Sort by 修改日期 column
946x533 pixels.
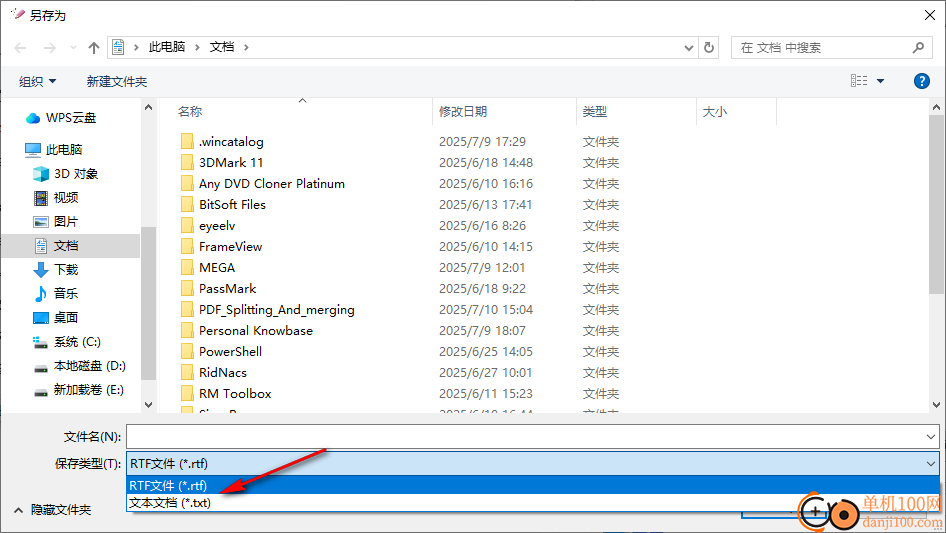coord(463,112)
